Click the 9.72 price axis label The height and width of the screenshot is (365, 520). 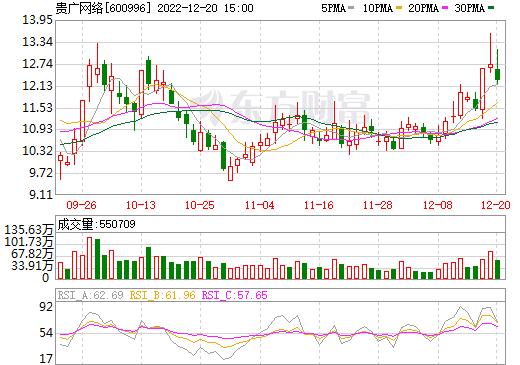(x=41, y=173)
